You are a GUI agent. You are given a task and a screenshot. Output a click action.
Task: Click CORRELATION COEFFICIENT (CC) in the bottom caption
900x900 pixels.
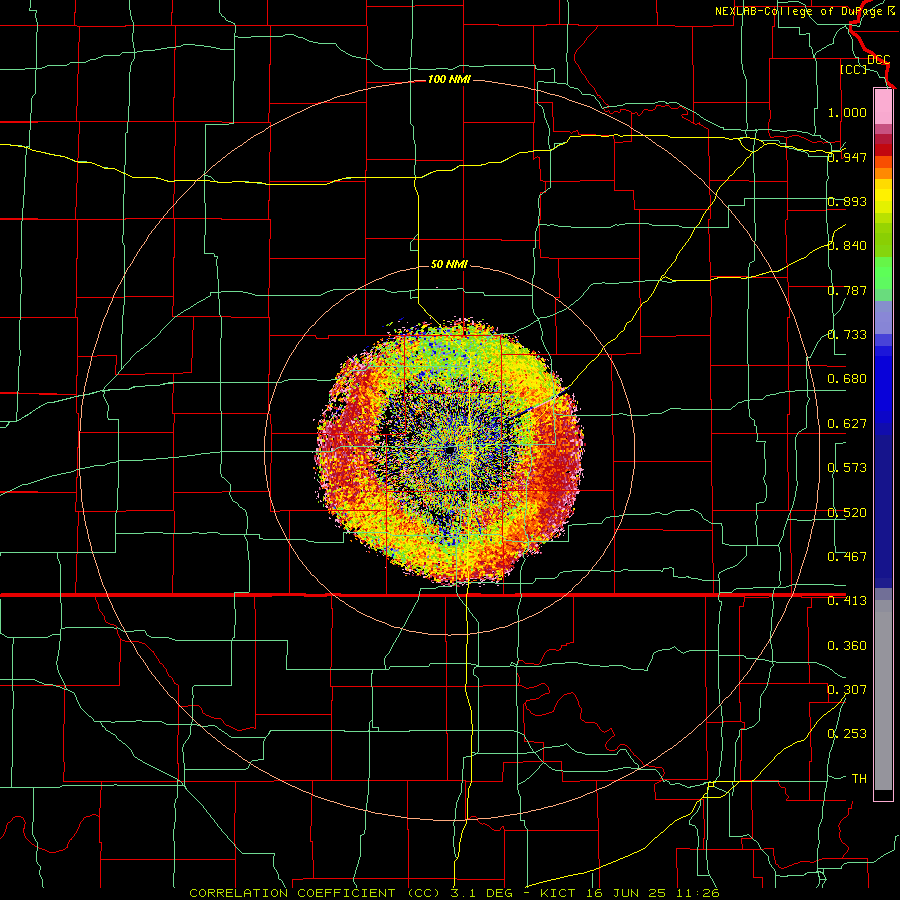[315, 893]
